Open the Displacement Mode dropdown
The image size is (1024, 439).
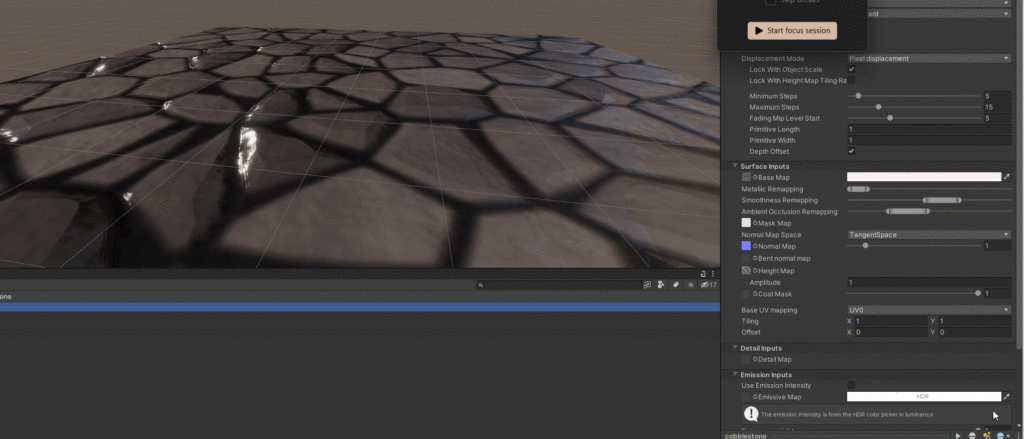(928, 58)
